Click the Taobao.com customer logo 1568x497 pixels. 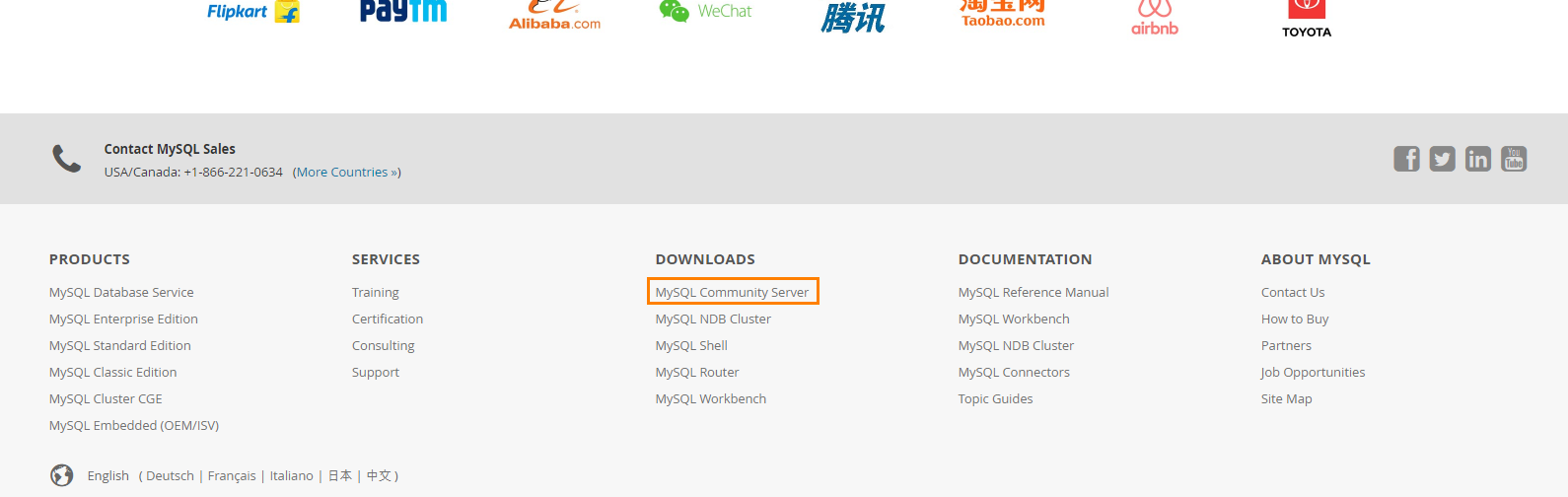(1003, 14)
